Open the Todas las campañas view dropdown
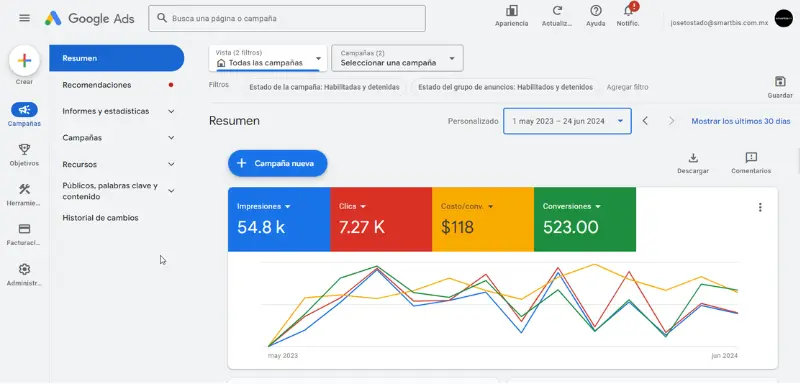The height and width of the screenshot is (384, 800). [268, 58]
